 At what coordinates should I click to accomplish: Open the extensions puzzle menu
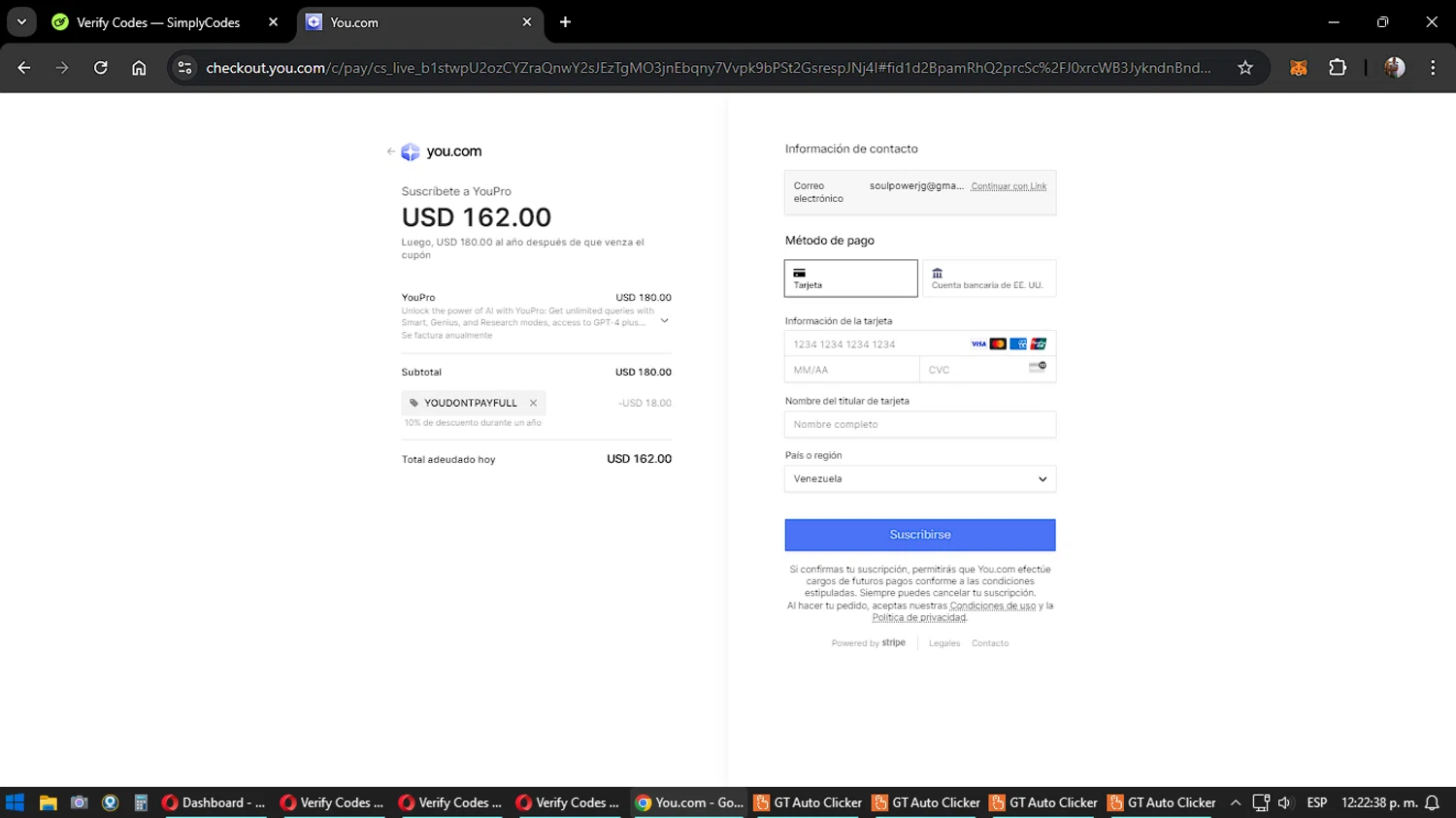click(x=1338, y=68)
